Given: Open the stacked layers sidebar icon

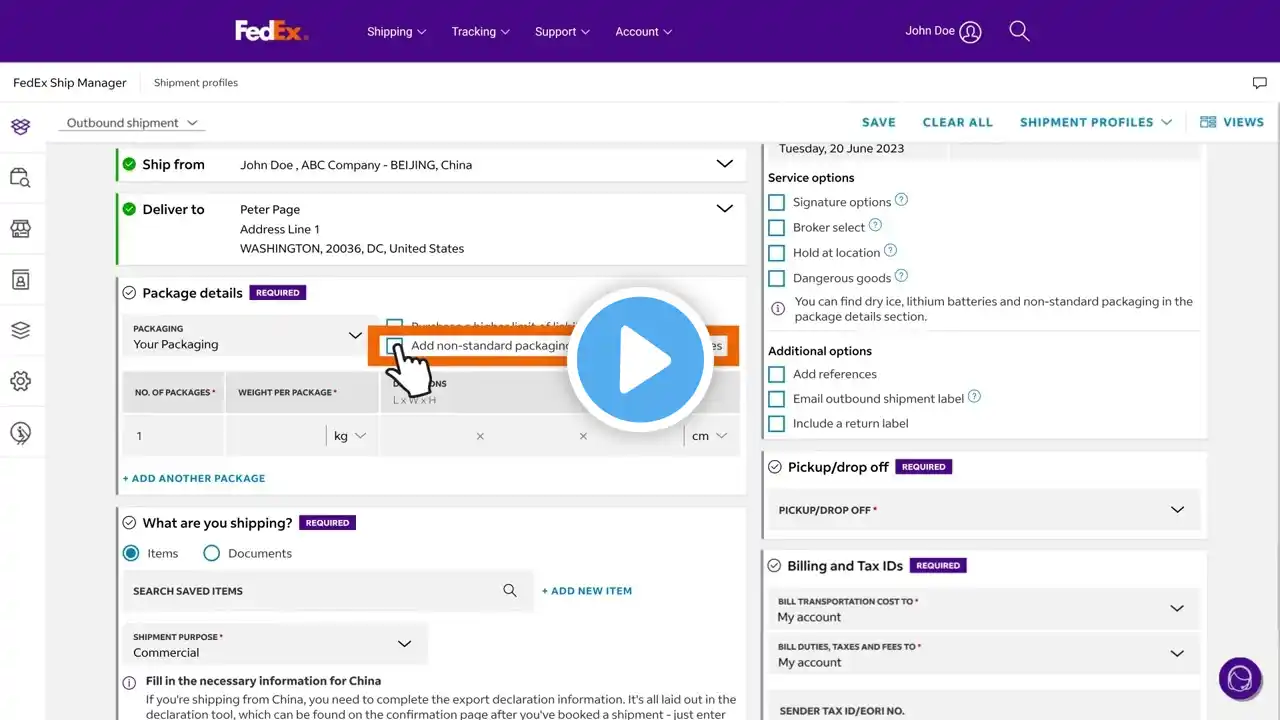Looking at the screenshot, I should (21, 331).
